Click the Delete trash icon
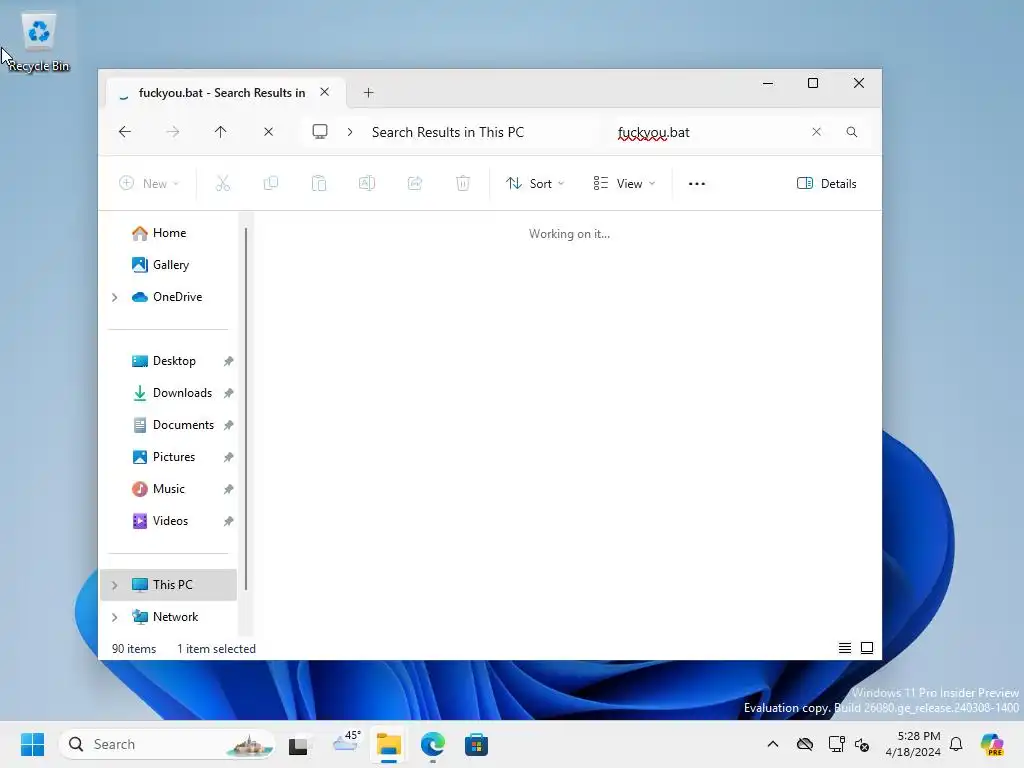The image size is (1024, 768). [463, 184]
